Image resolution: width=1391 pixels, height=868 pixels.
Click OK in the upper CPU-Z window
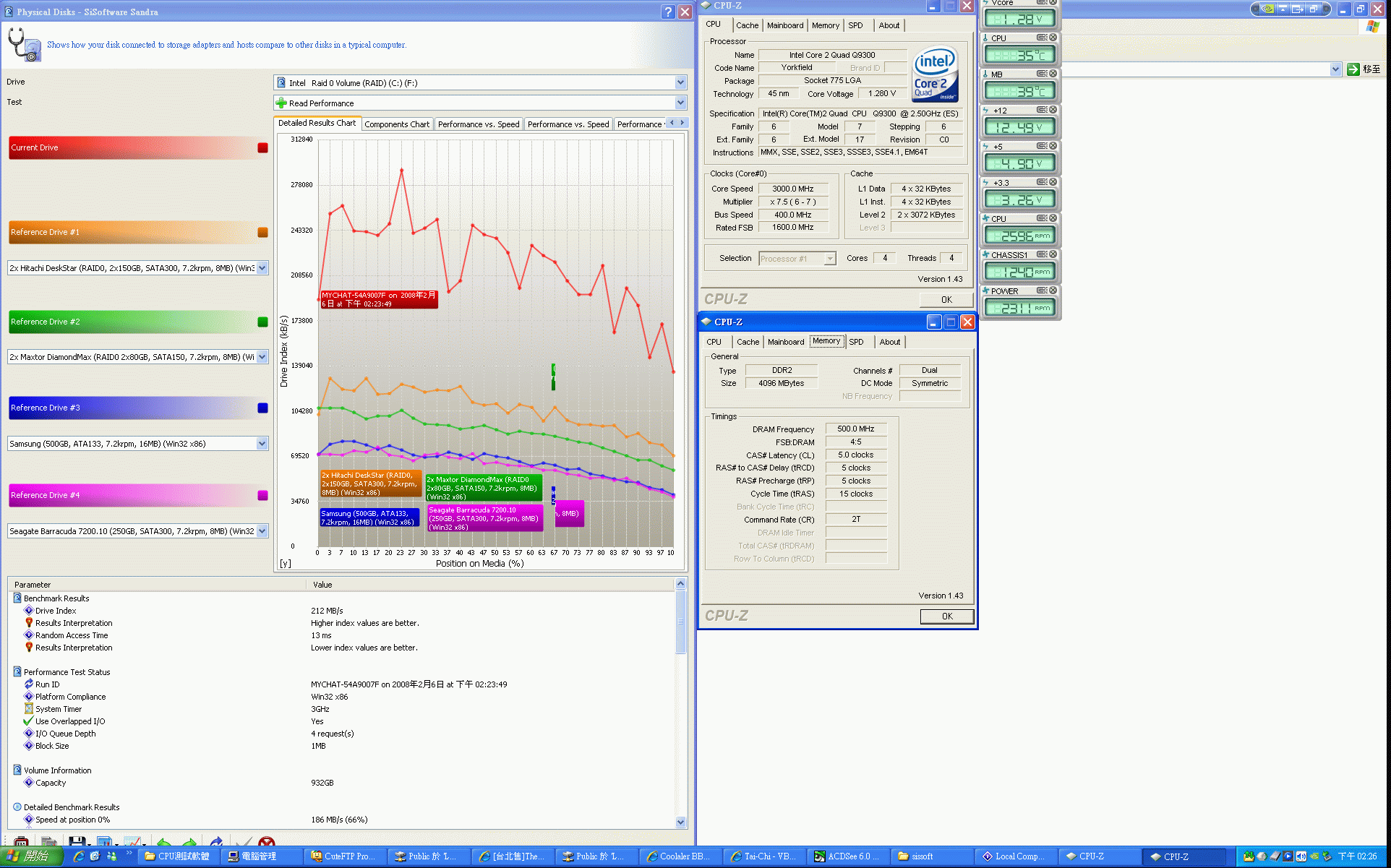point(946,300)
